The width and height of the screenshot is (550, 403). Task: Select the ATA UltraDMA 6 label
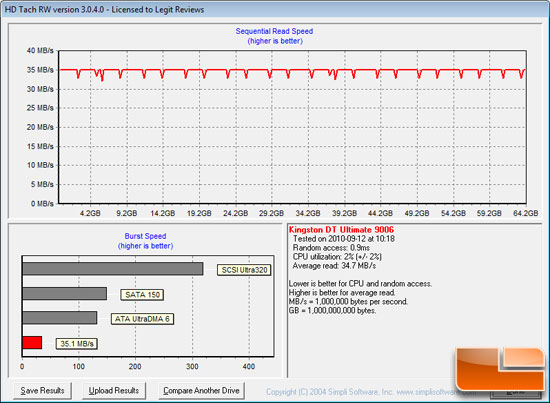point(142,319)
